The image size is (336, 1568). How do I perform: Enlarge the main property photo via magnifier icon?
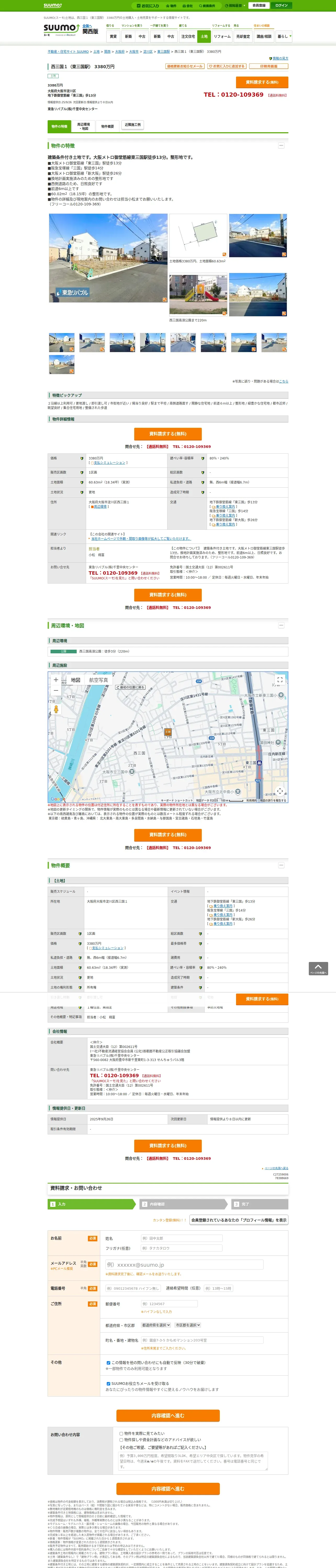(x=164, y=299)
